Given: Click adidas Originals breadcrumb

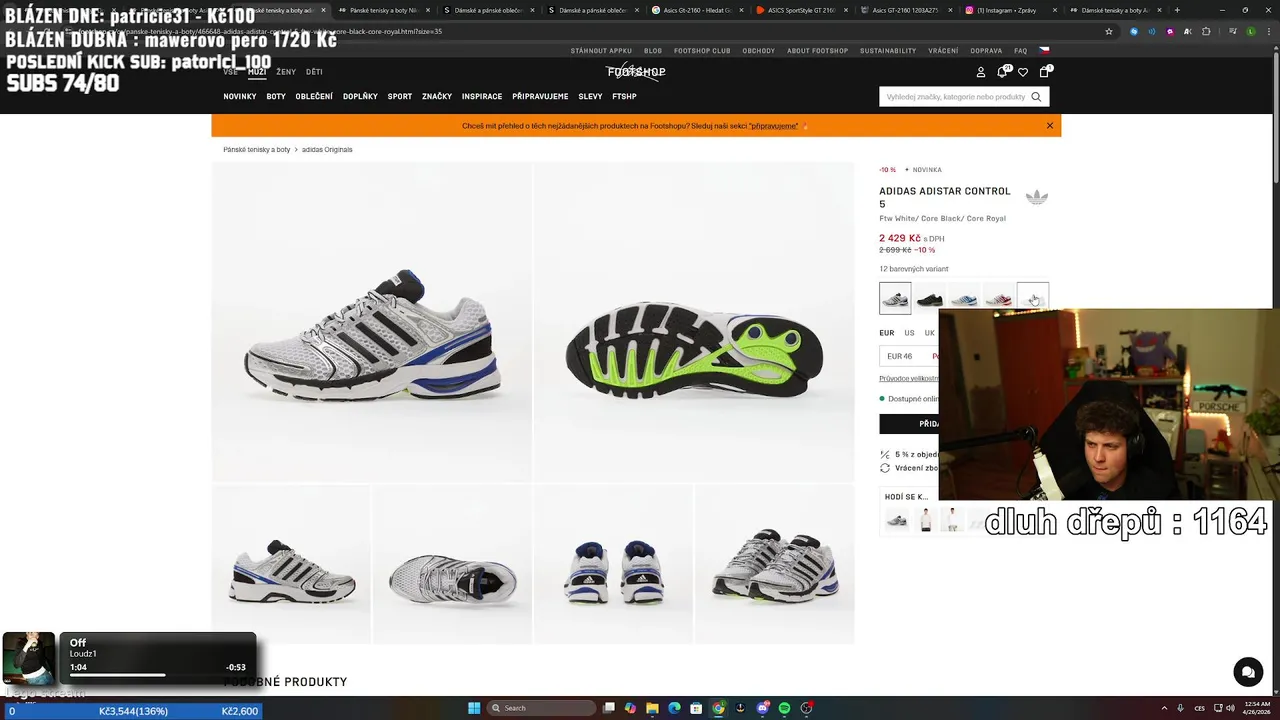Looking at the screenshot, I should 327,150.
